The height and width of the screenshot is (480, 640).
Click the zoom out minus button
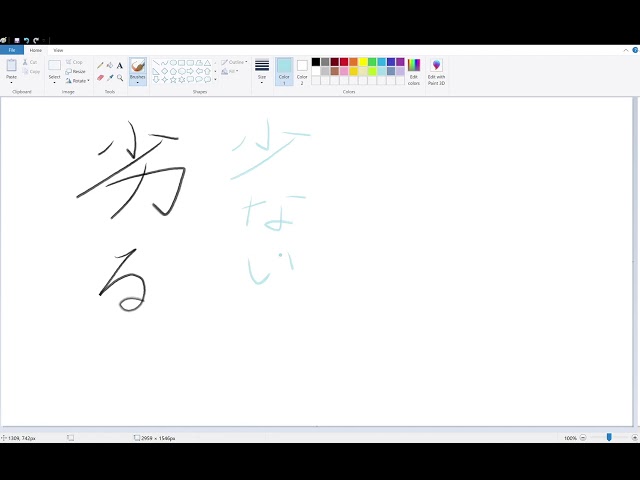coord(583,438)
